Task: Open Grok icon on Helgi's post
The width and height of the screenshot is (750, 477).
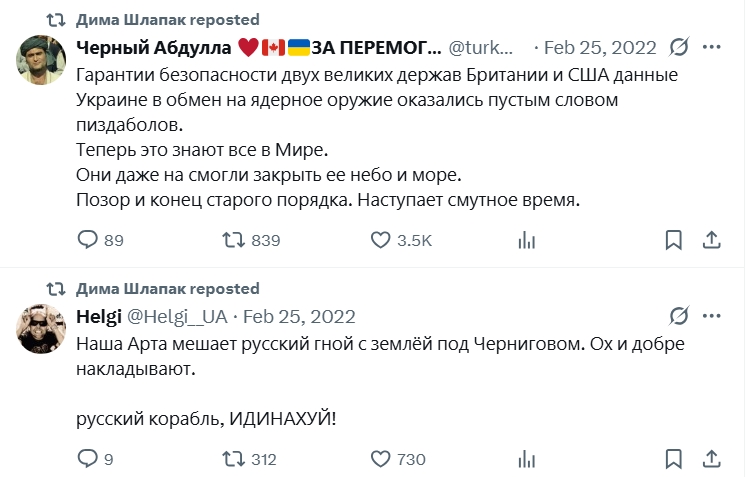Action: 679,316
